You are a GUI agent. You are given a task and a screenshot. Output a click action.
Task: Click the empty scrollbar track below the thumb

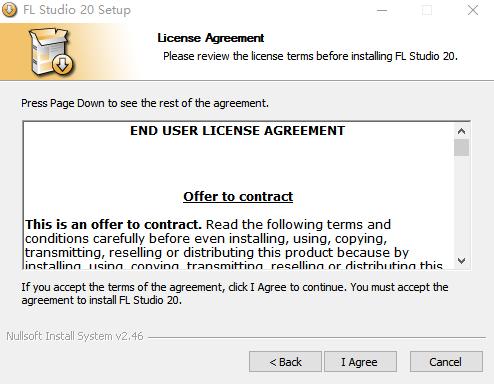[x=461, y=205]
